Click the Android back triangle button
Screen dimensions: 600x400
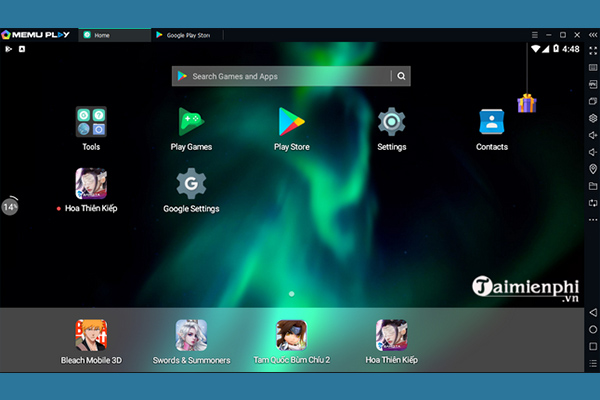[x=593, y=312]
